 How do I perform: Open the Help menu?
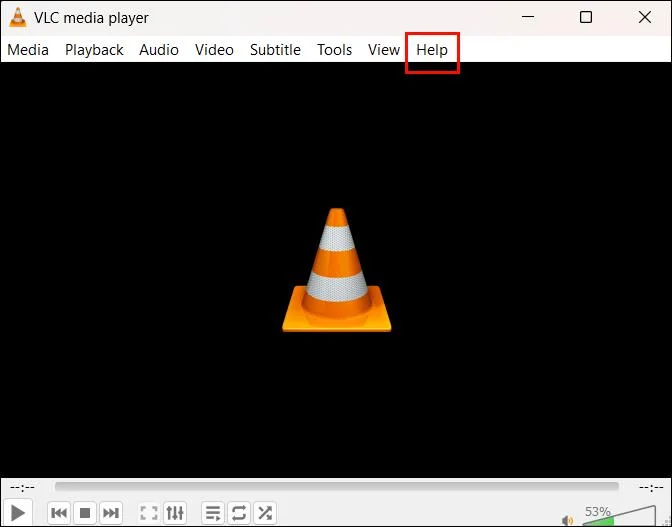(432, 50)
